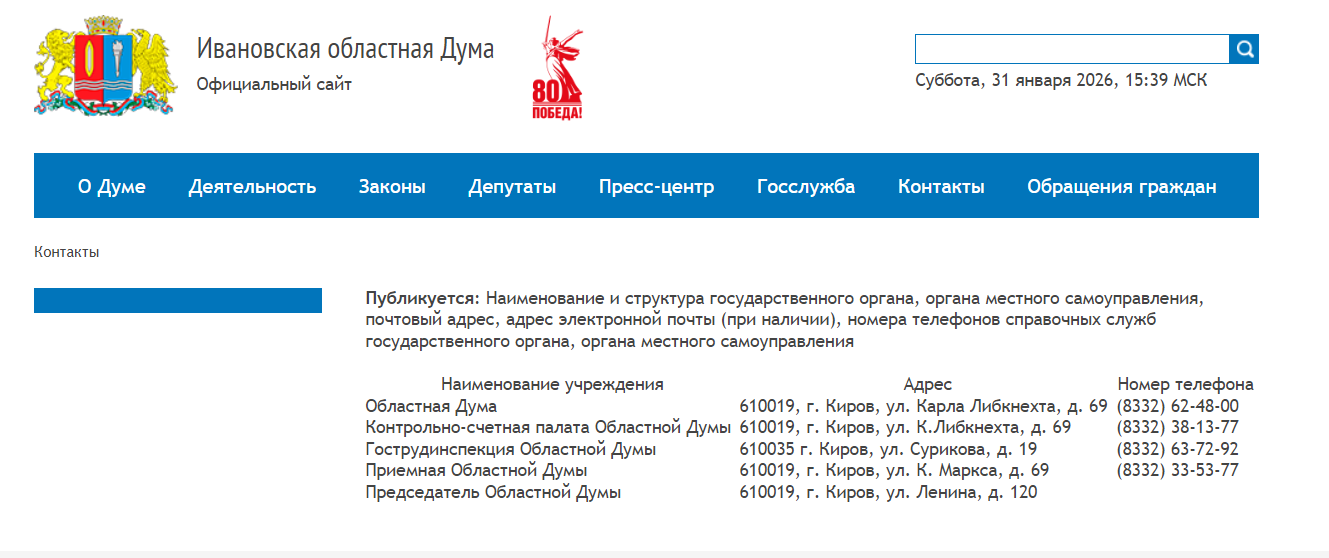1329x558 pixels.
Task: Click the 80 Победа anniversary emblem
Action: [x=557, y=68]
